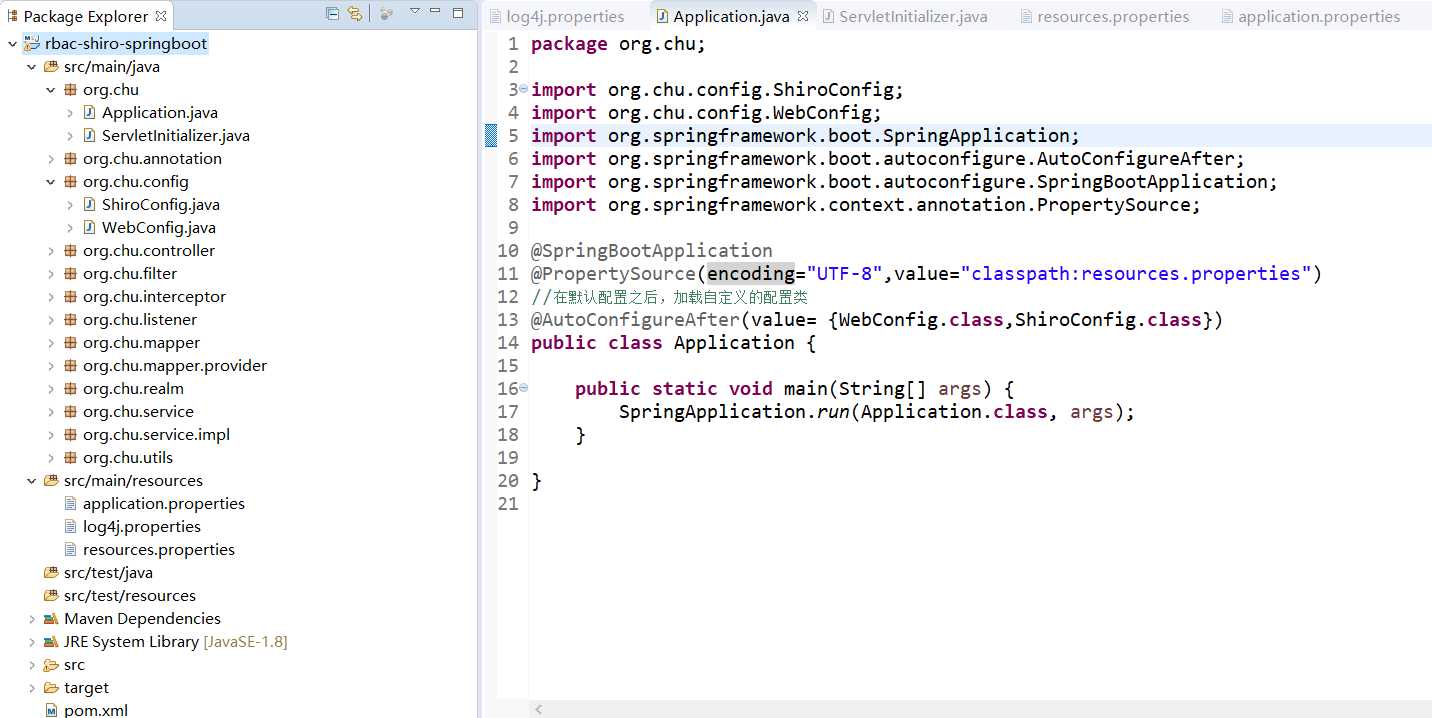1432x718 pixels.
Task: Click the horizontal scrollbar left arrow in editor
Action: click(x=538, y=709)
